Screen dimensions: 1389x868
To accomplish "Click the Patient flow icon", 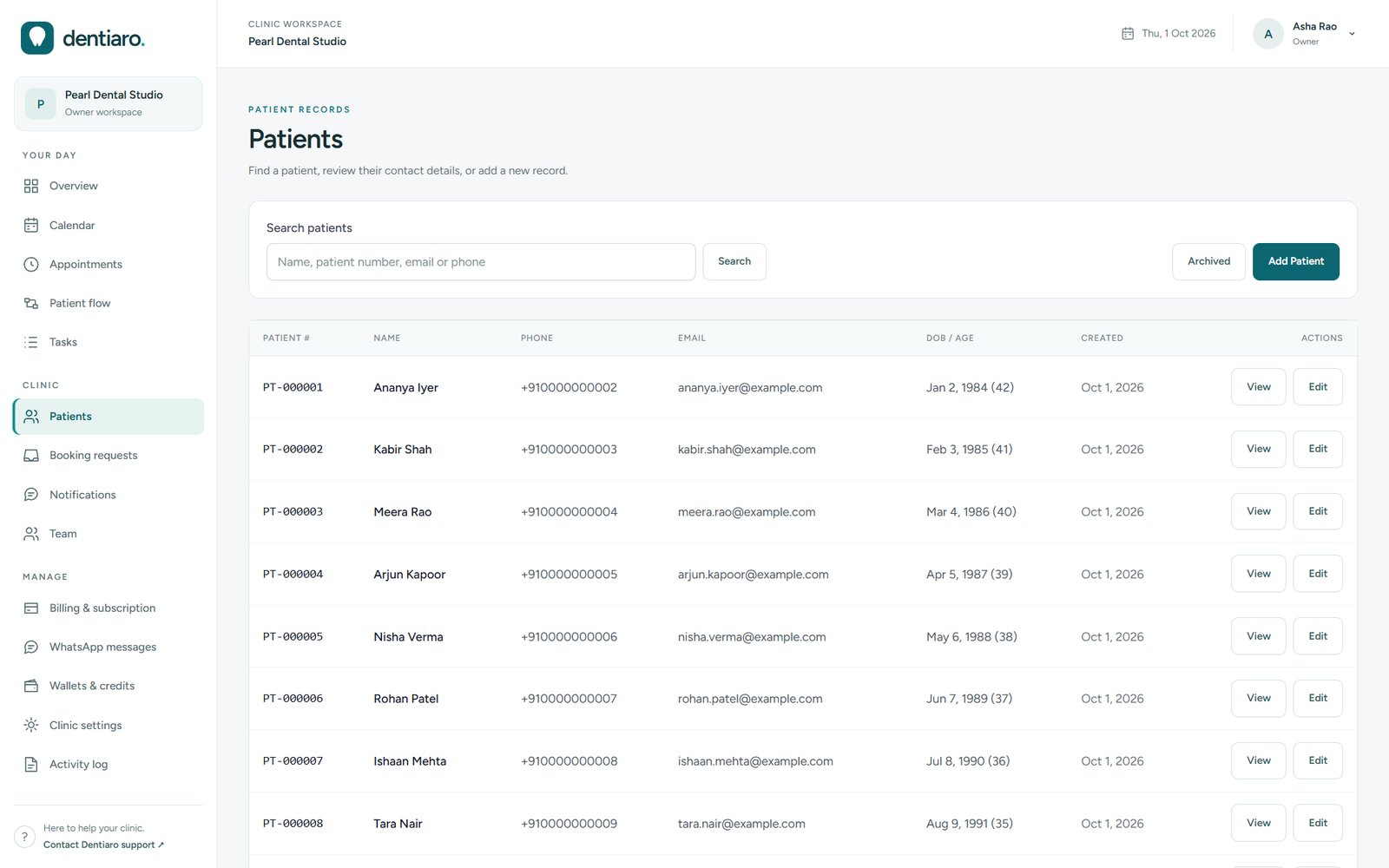I will (x=31, y=303).
